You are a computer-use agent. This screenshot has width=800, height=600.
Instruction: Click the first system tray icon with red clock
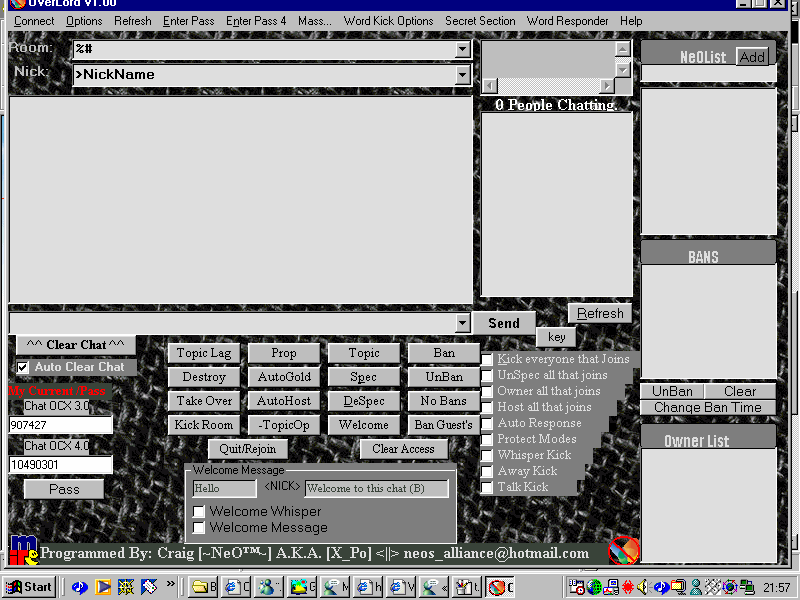click(x=577, y=587)
